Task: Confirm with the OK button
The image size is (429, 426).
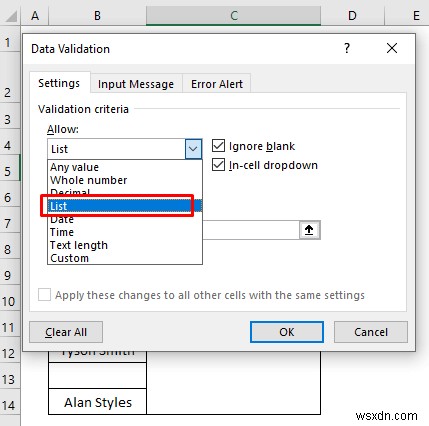Action: click(287, 332)
